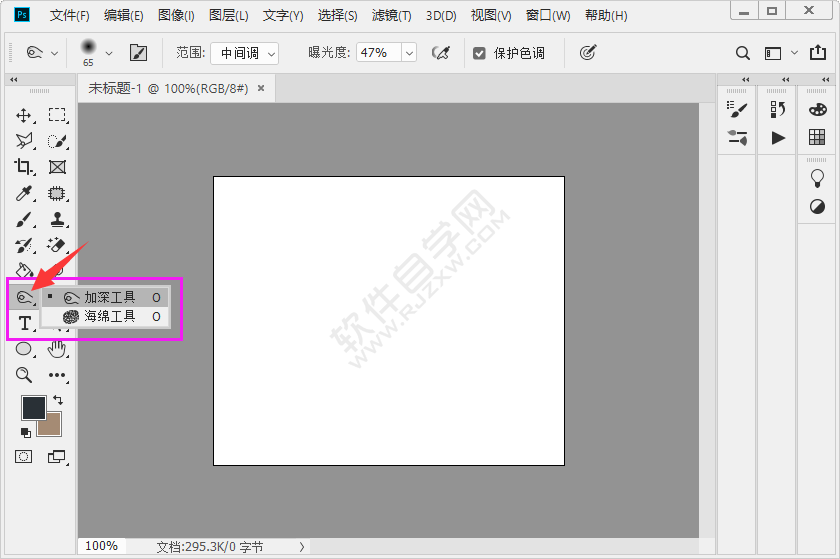Select the Polygonal Lasso tool

(24, 141)
